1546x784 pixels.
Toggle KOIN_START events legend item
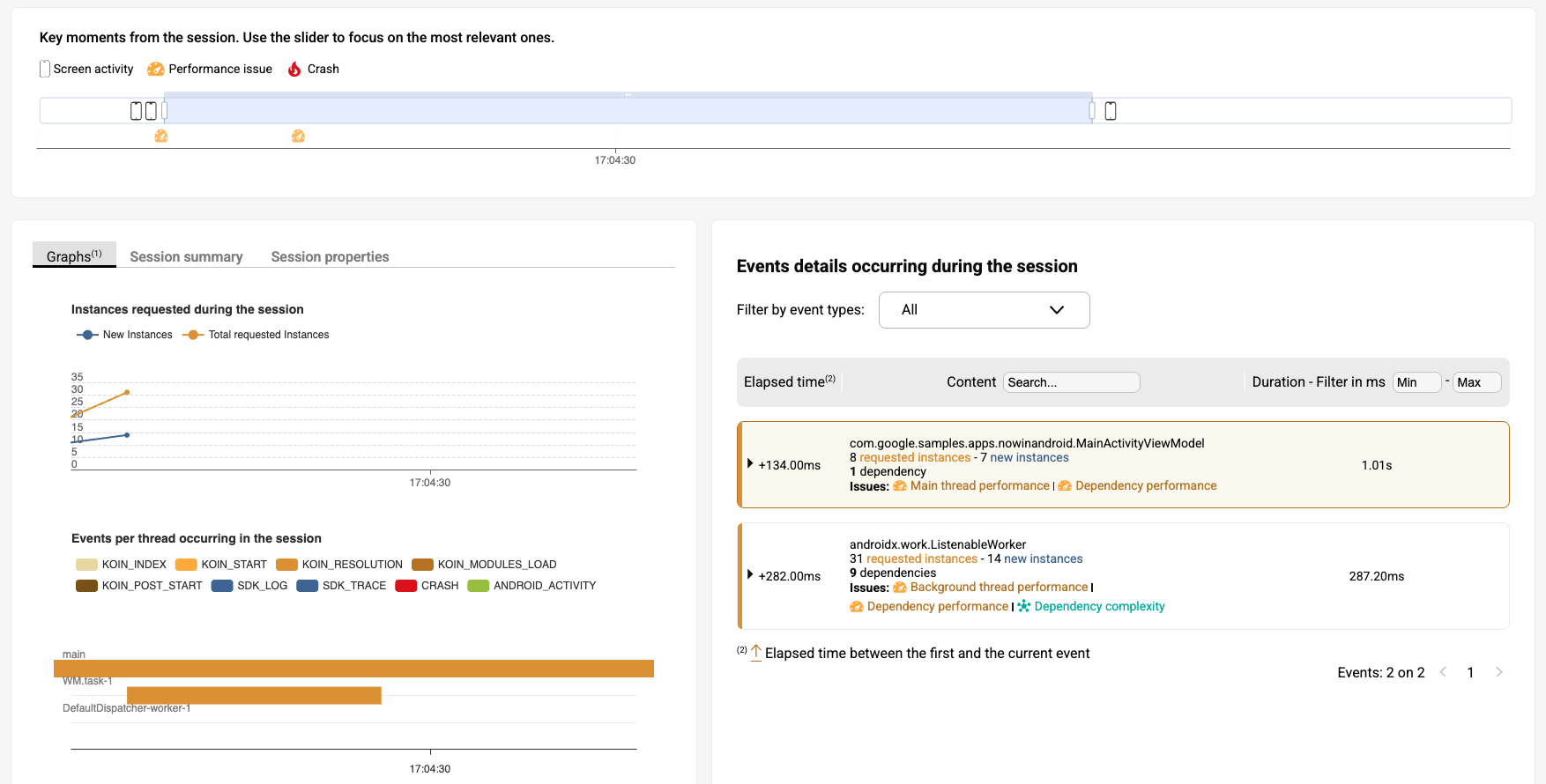221,565
